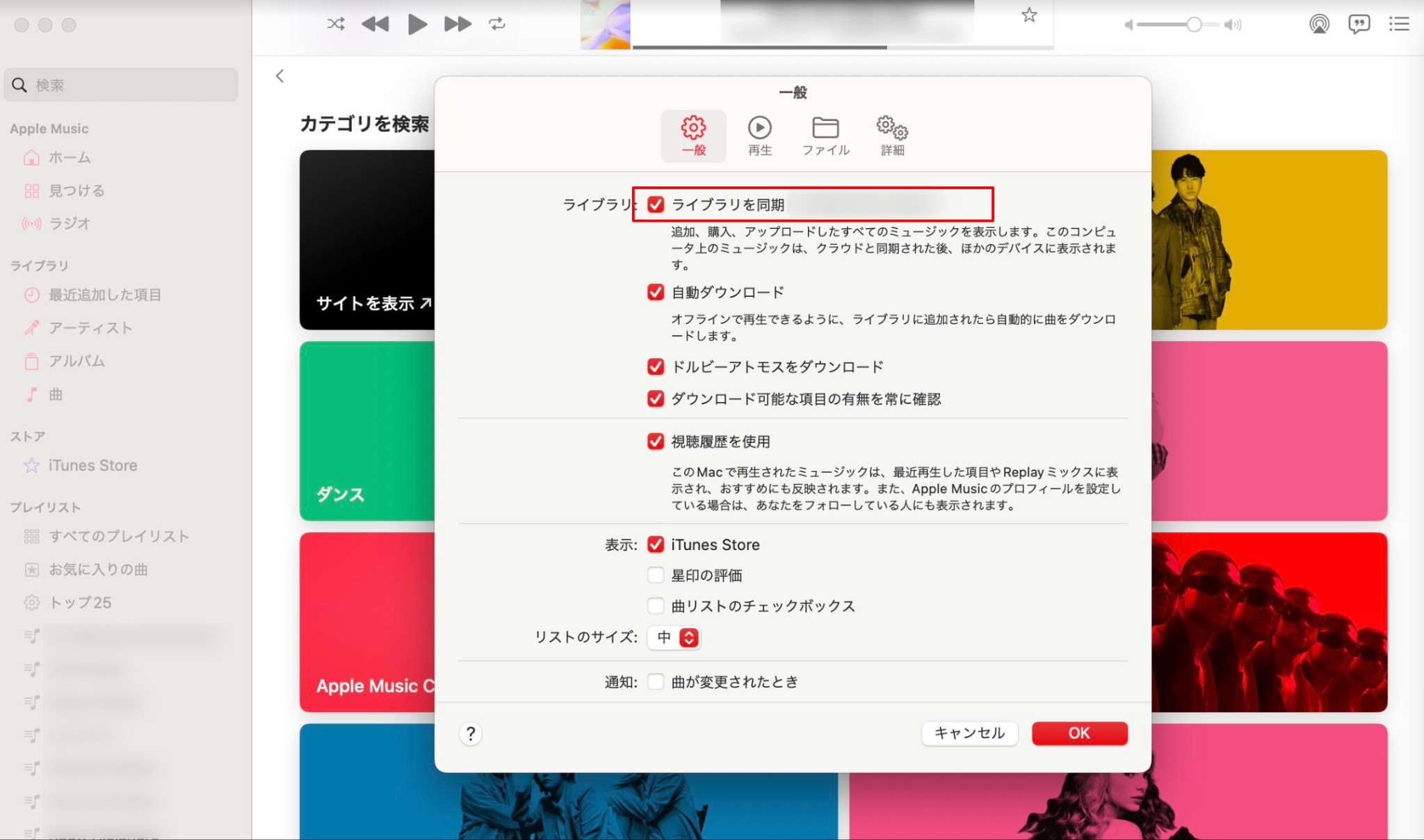Switch to 詳細 settings tab
The width and height of the screenshot is (1424, 840).
892,136
